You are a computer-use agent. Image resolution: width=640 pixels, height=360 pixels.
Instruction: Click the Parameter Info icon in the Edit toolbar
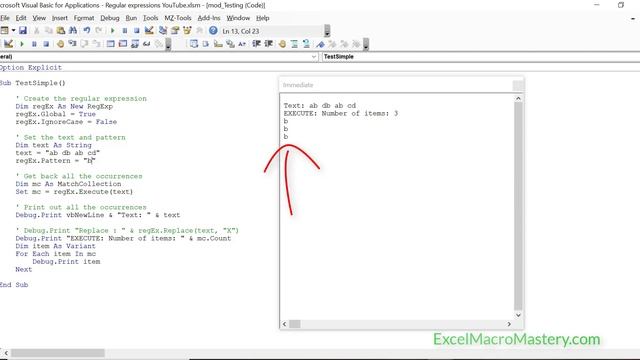(x=230, y=44)
